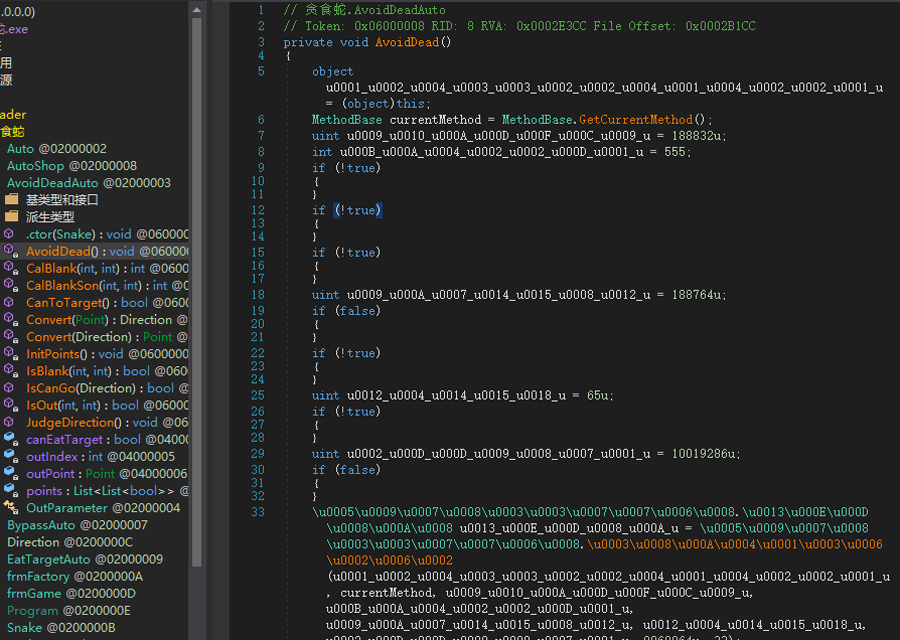Click the field icon beside canEatTarget

click(10, 440)
